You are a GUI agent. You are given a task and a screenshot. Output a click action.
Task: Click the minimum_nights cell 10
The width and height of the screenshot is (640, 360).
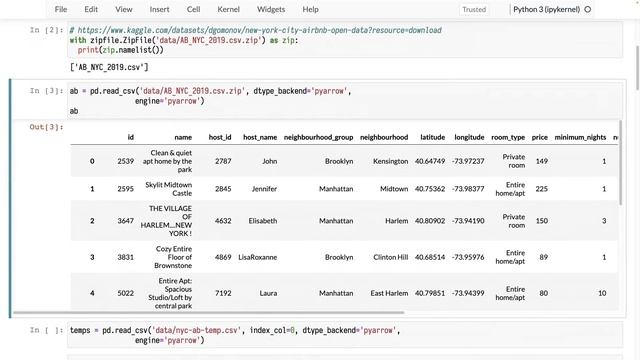pos(602,293)
